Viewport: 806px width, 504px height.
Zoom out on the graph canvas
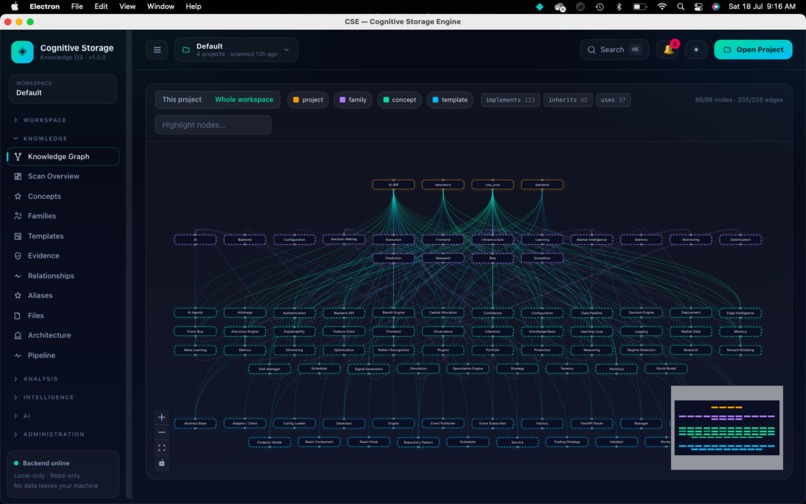coord(161,433)
